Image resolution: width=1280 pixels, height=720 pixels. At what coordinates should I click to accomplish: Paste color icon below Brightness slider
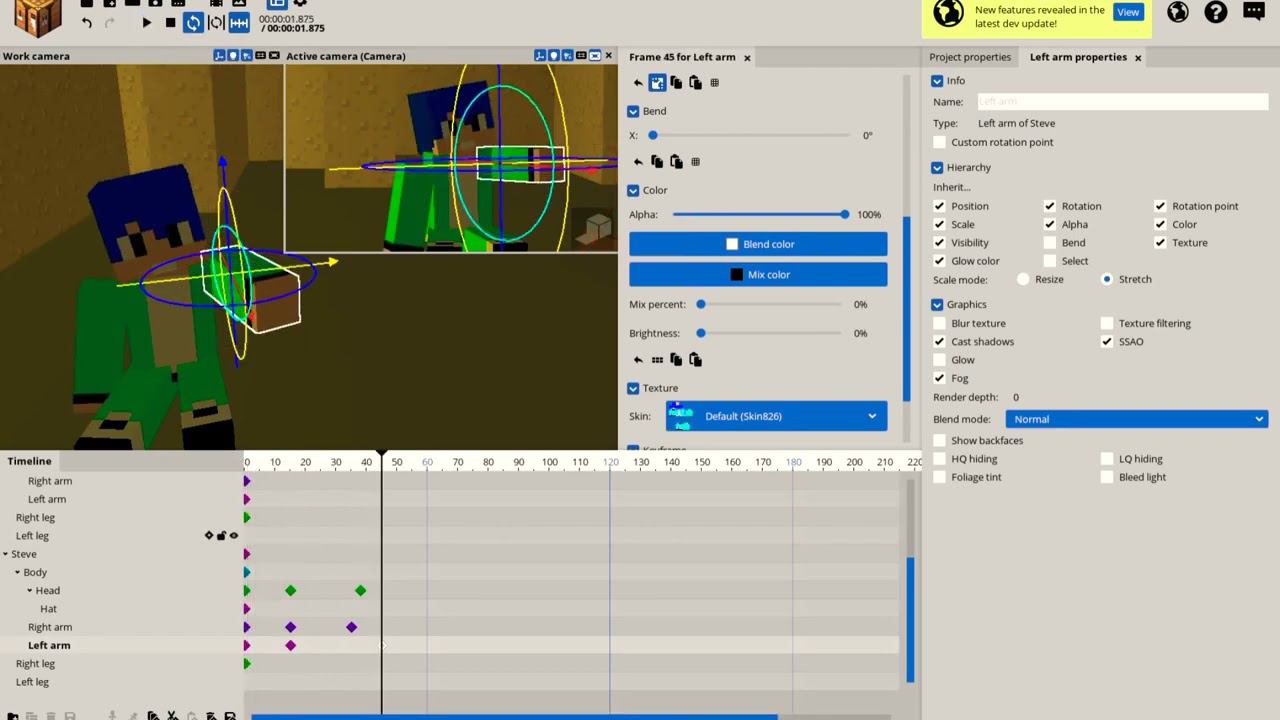click(695, 360)
